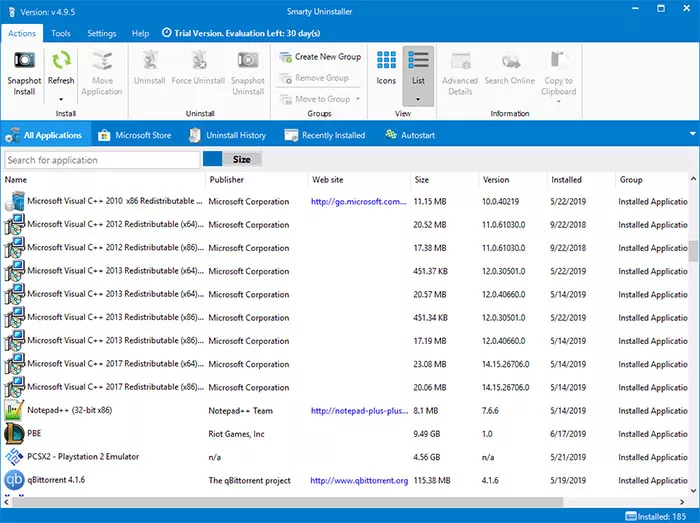Open the Settings ribbon tab
The height and width of the screenshot is (523, 700).
click(102, 33)
